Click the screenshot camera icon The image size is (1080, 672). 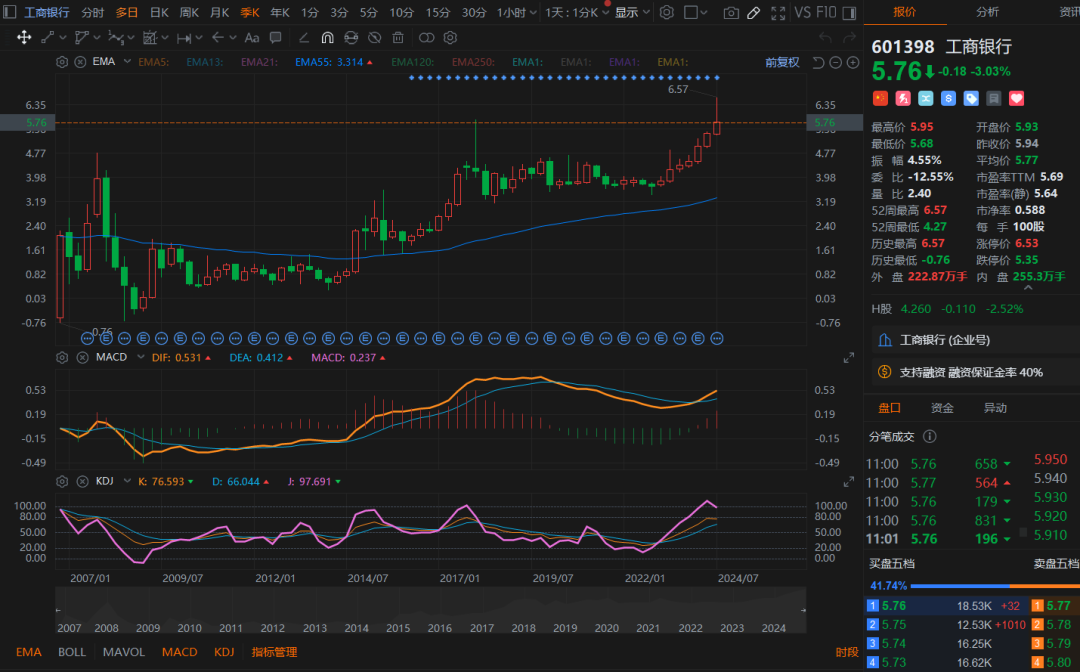731,13
